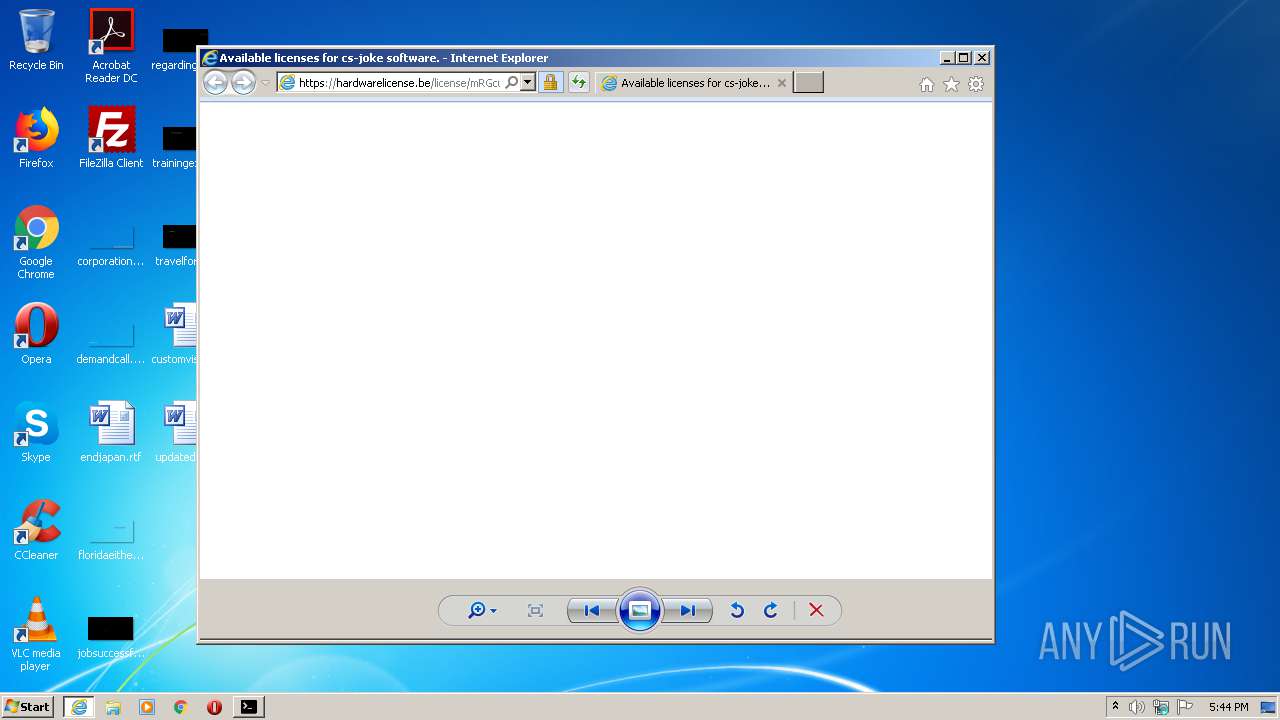
Task: Select the Opera desktop shortcut
Action: point(36,334)
